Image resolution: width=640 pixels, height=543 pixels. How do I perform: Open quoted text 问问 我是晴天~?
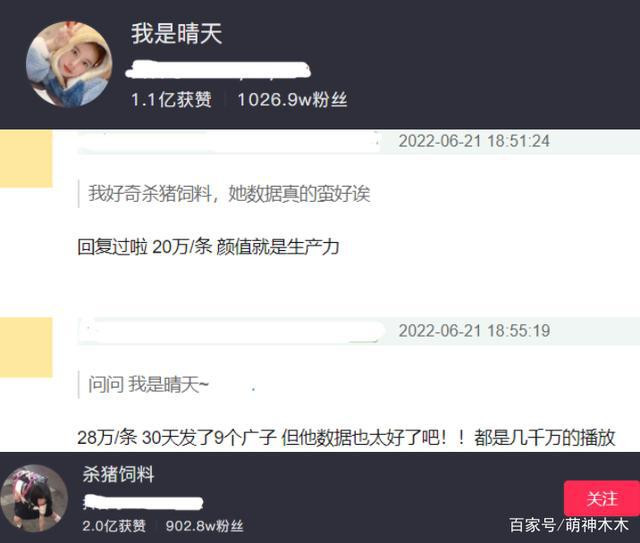click(149, 385)
